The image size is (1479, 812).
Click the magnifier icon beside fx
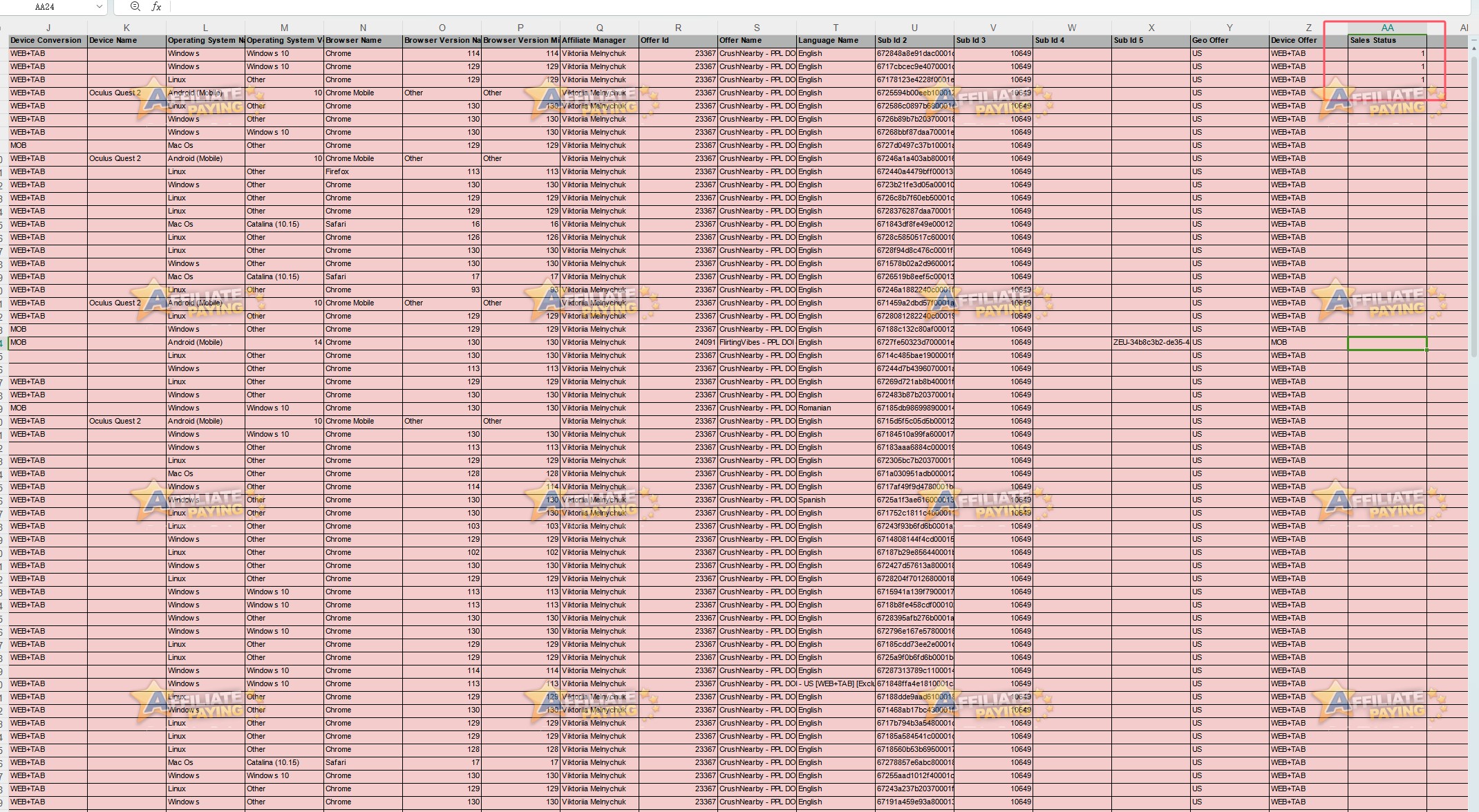pos(135,7)
